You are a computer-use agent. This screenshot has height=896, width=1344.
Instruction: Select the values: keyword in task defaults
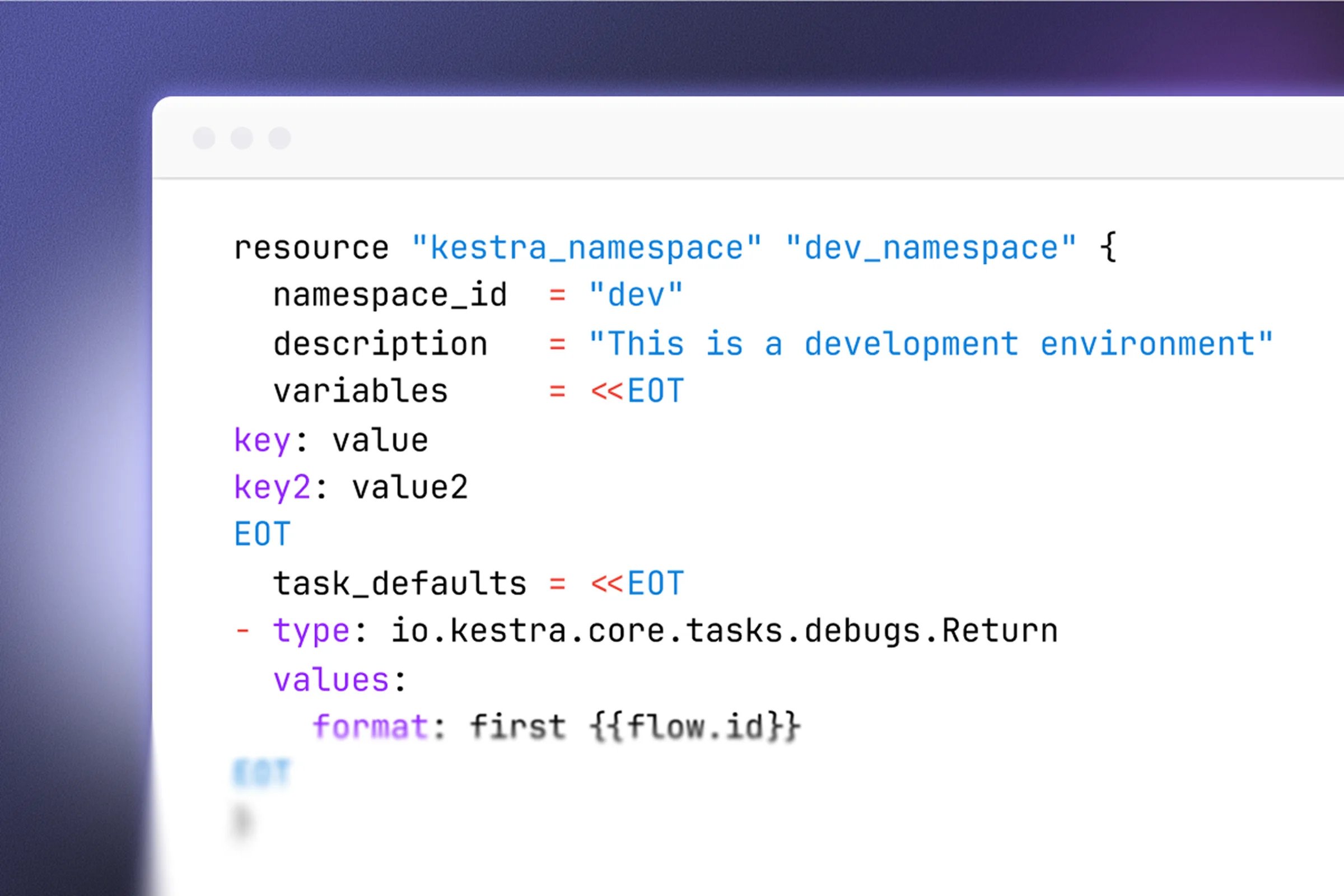click(x=340, y=679)
